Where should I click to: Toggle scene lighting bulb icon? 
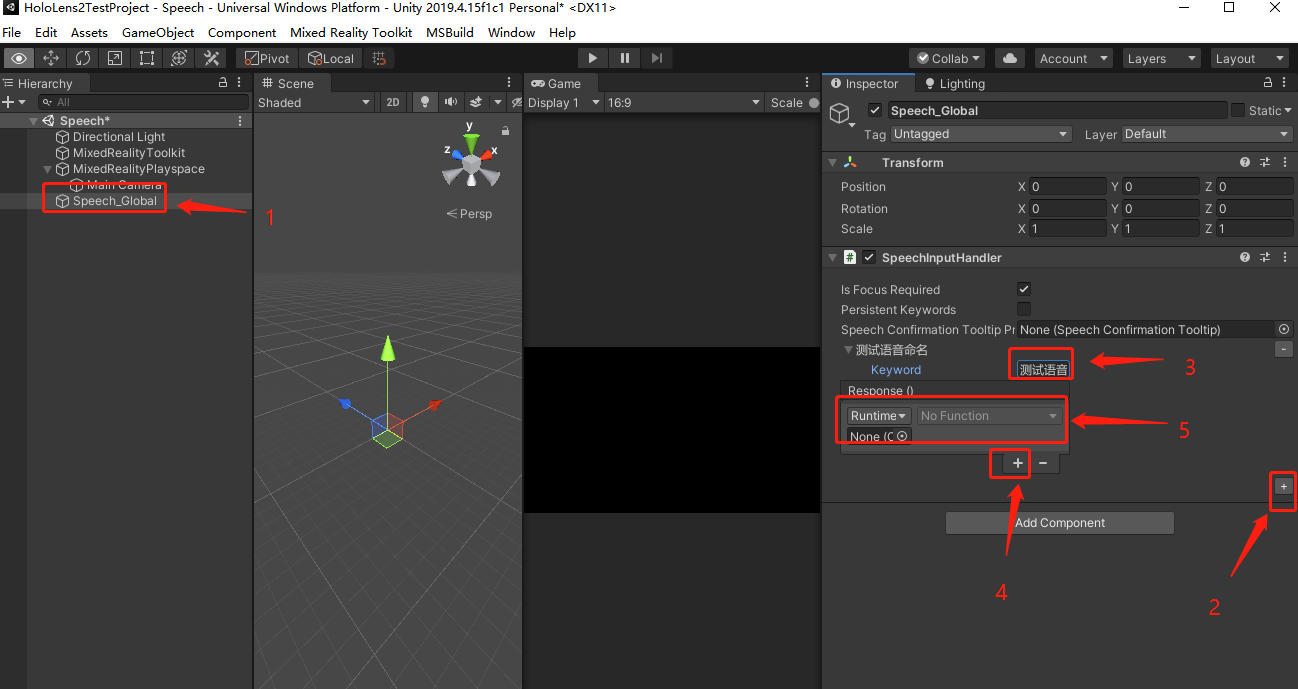pyautogui.click(x=426, y=102)
